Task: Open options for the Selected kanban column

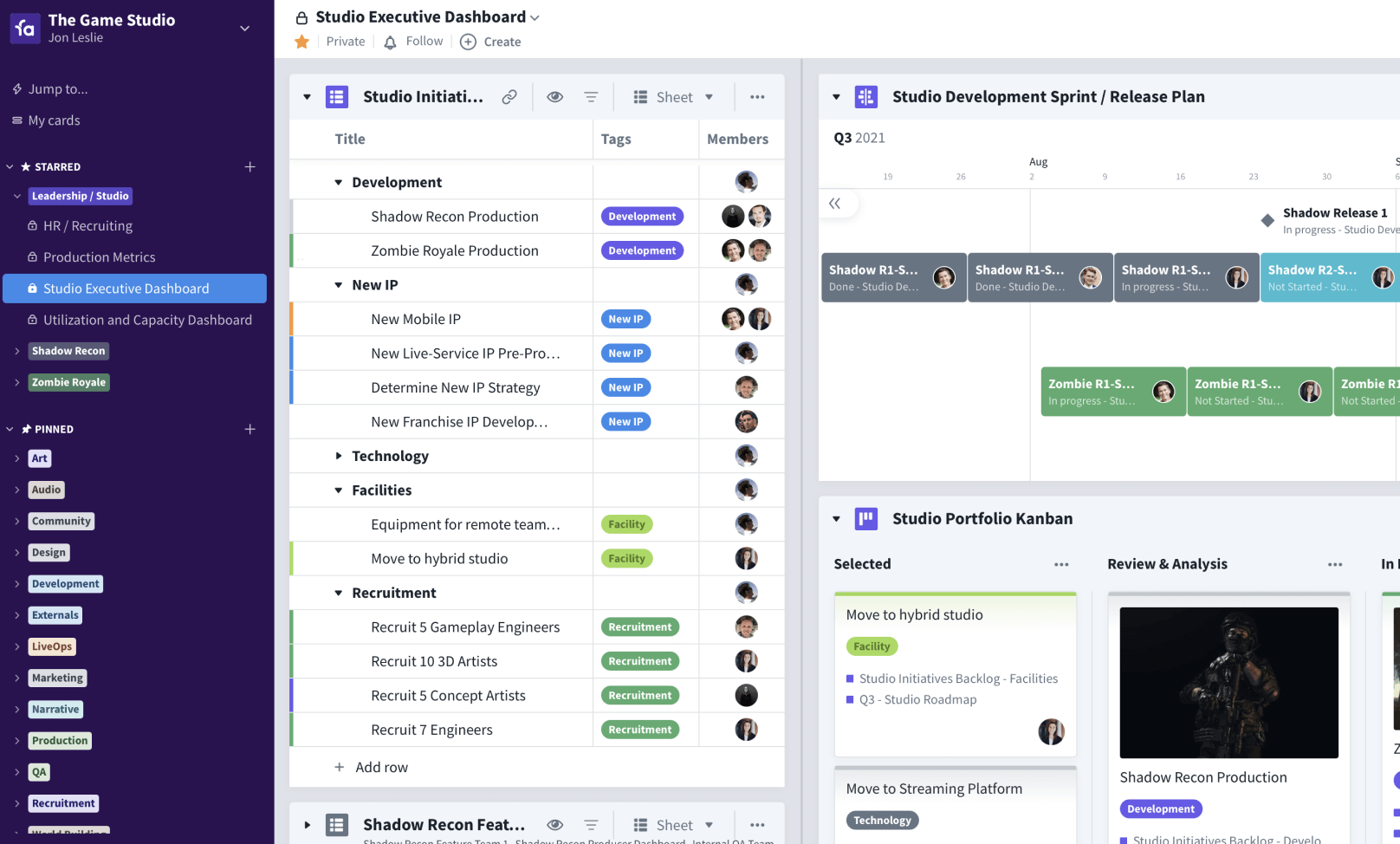Action: (x=1061, y=564)
